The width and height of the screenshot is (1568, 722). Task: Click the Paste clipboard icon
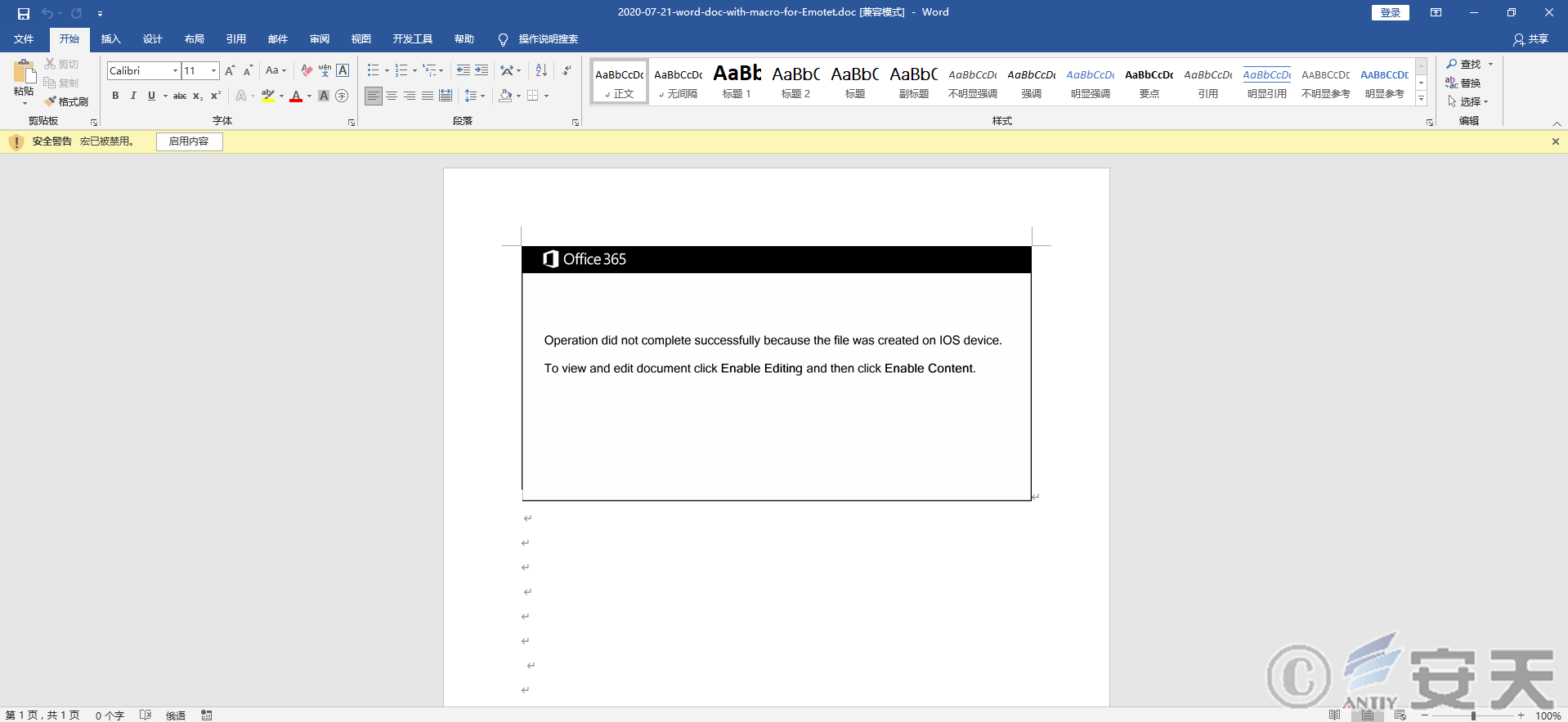[x=24, y=71]
